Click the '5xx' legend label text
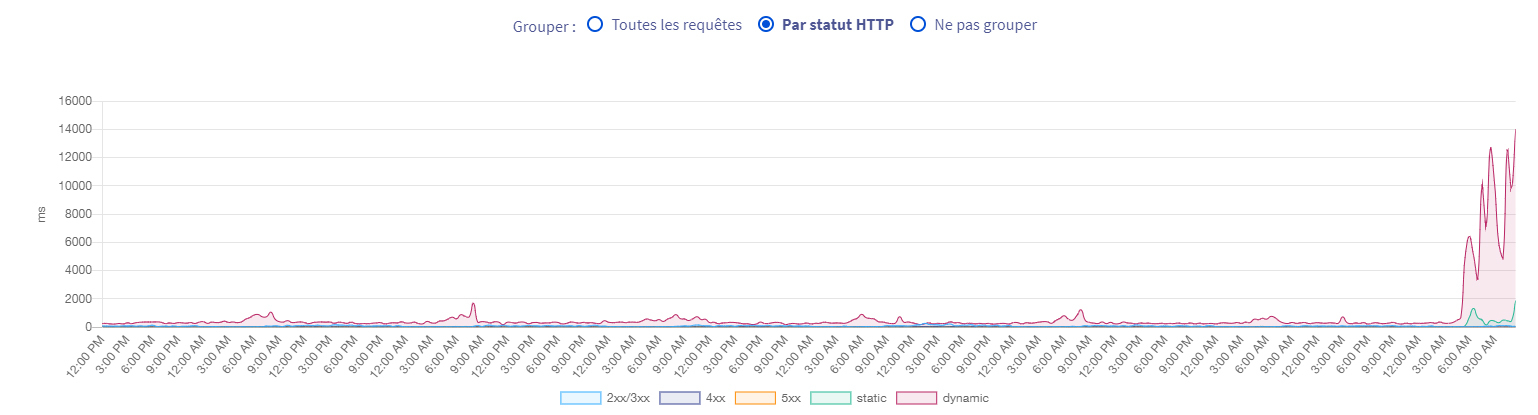The image size is (1538, 415). (791, 398)
